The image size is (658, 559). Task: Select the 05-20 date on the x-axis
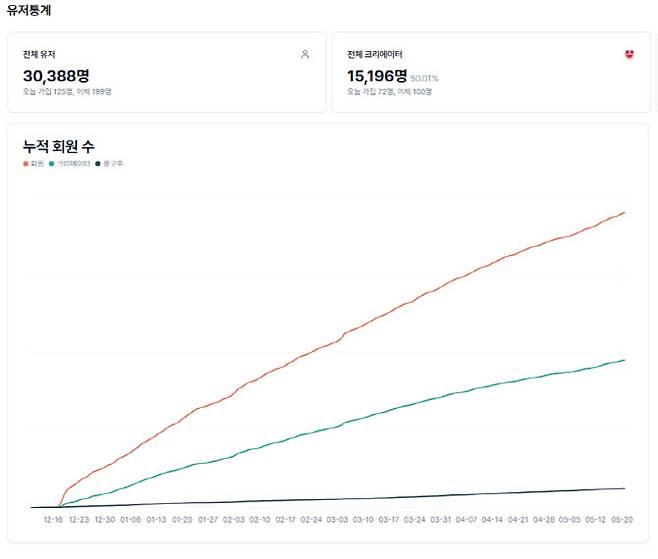pos(622,520)
